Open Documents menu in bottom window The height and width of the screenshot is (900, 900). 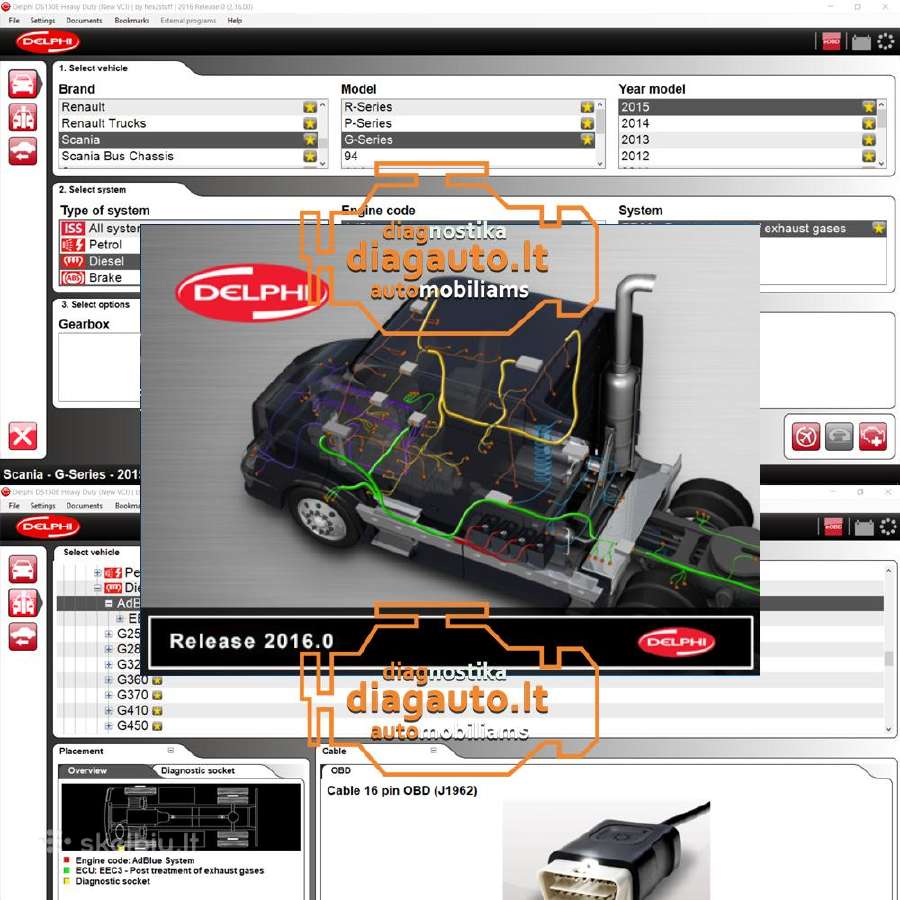(x=84, y=506)
